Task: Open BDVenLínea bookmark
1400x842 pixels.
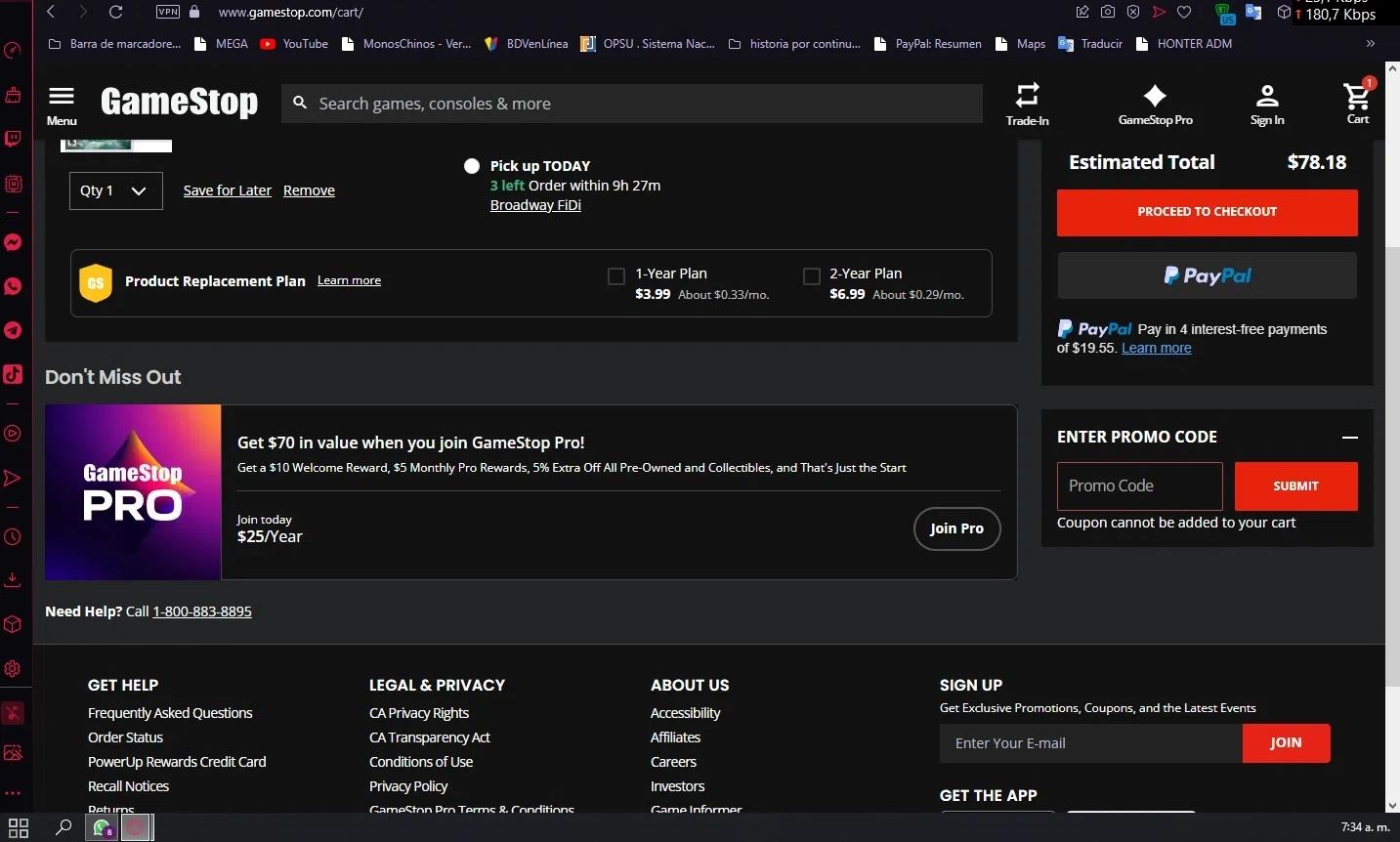Action: [x=526, y=44]
